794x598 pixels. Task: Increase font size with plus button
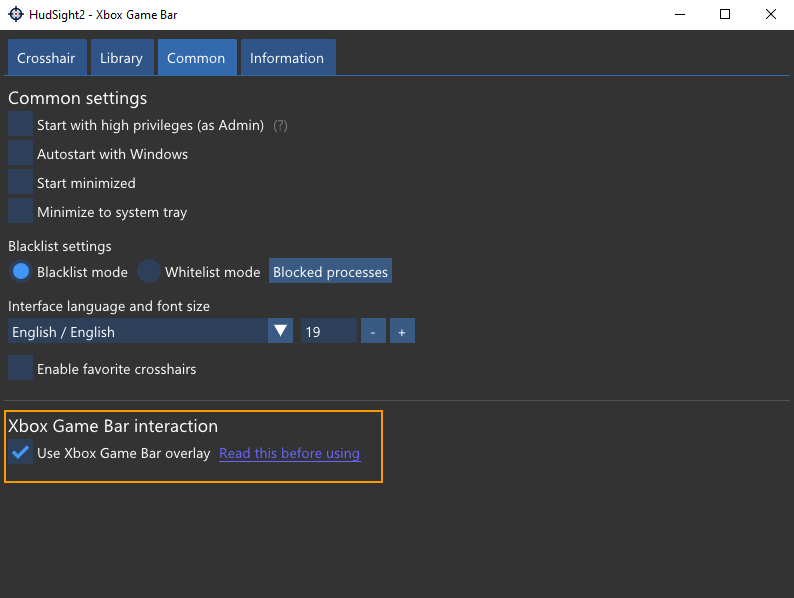pyautogui.click(x=402, y=331)
